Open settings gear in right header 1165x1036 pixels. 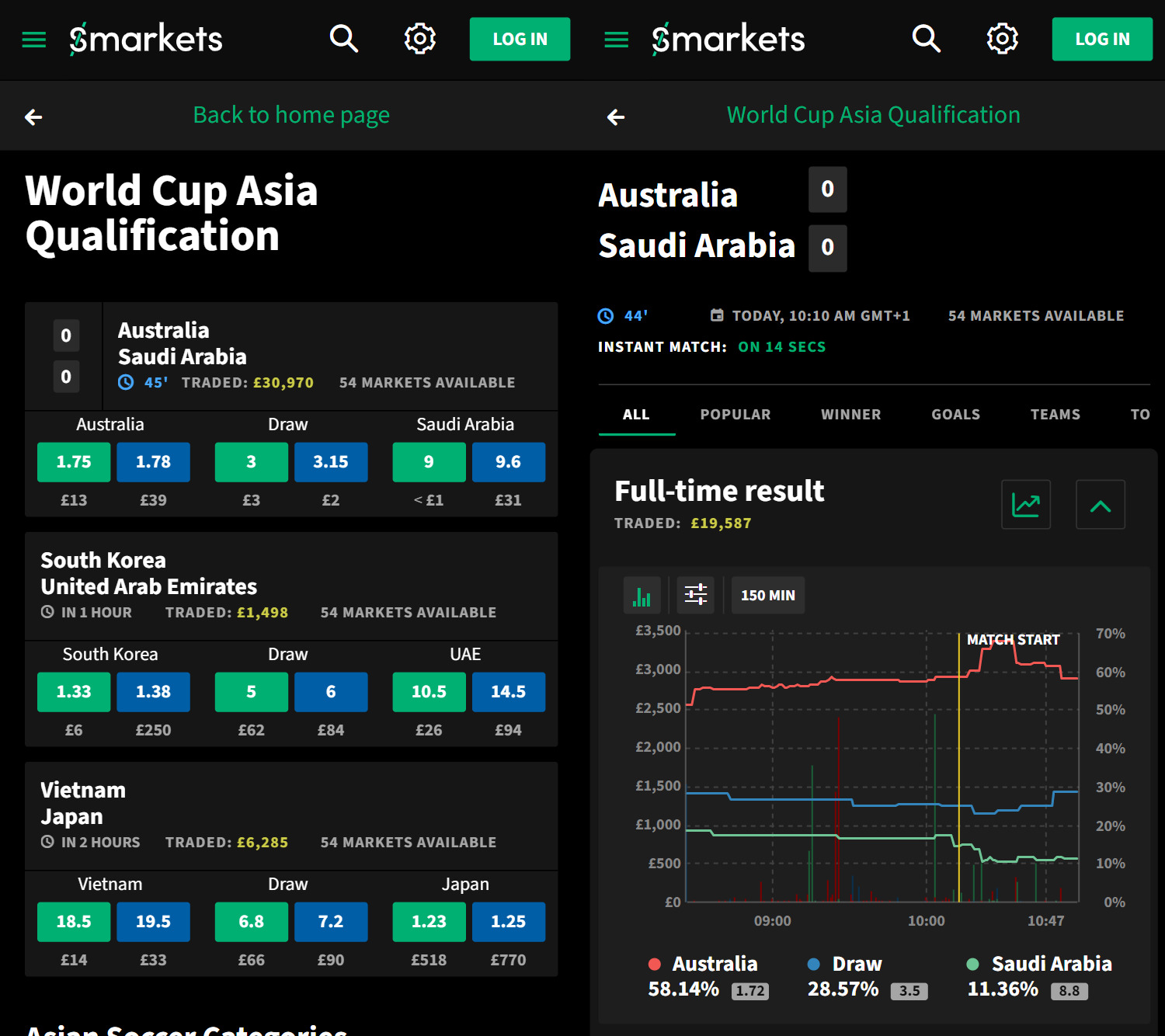[1003, 38]
